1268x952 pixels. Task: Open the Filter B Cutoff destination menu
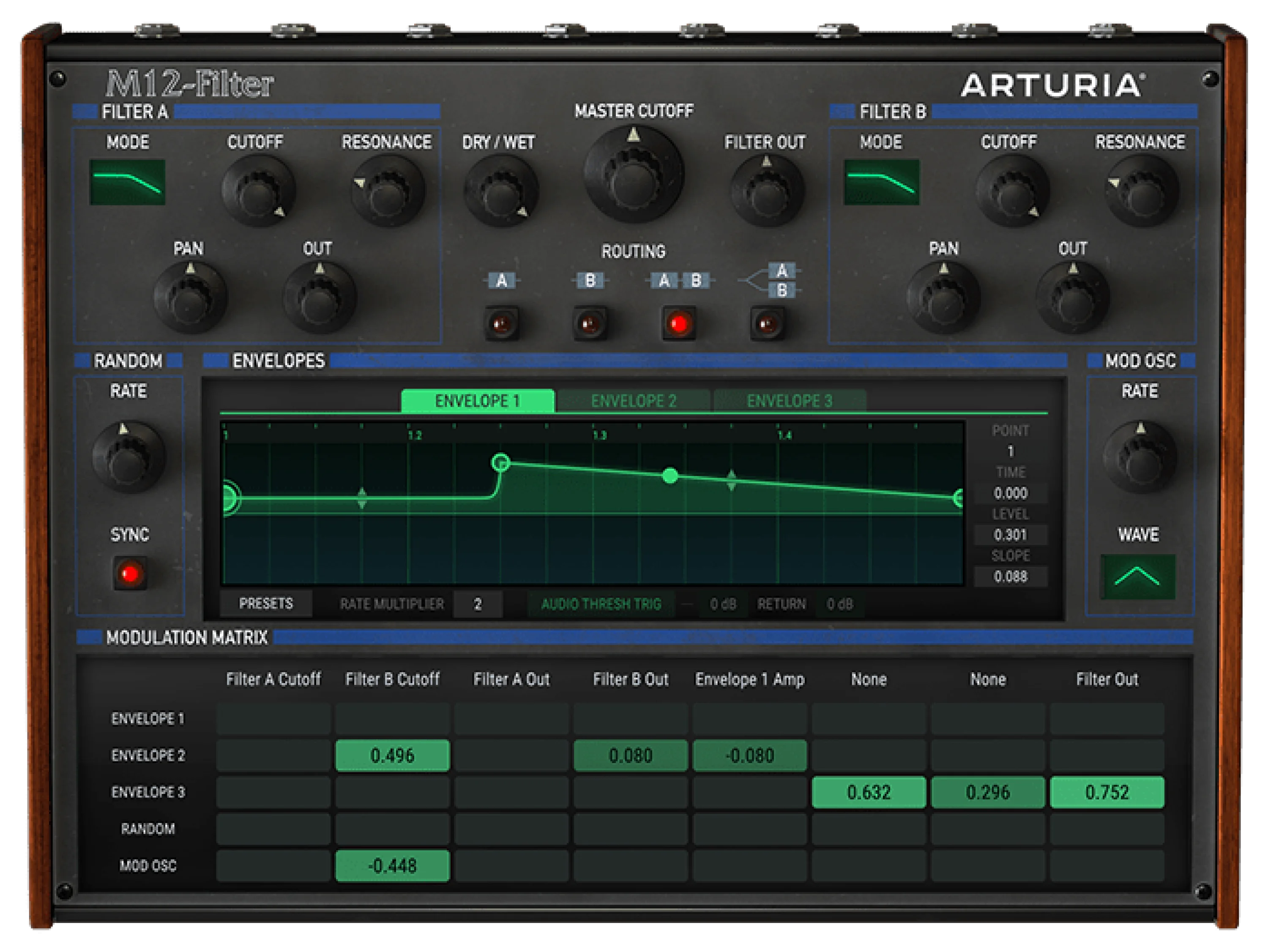(392, 680)
